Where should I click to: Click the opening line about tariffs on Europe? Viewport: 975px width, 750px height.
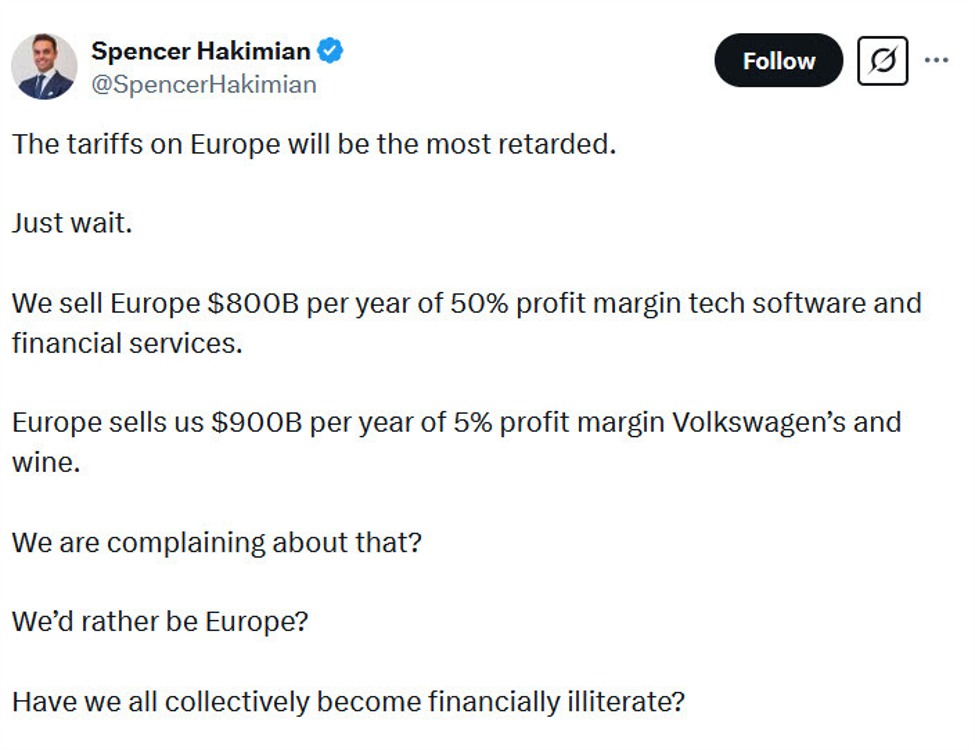pos(313,144)
